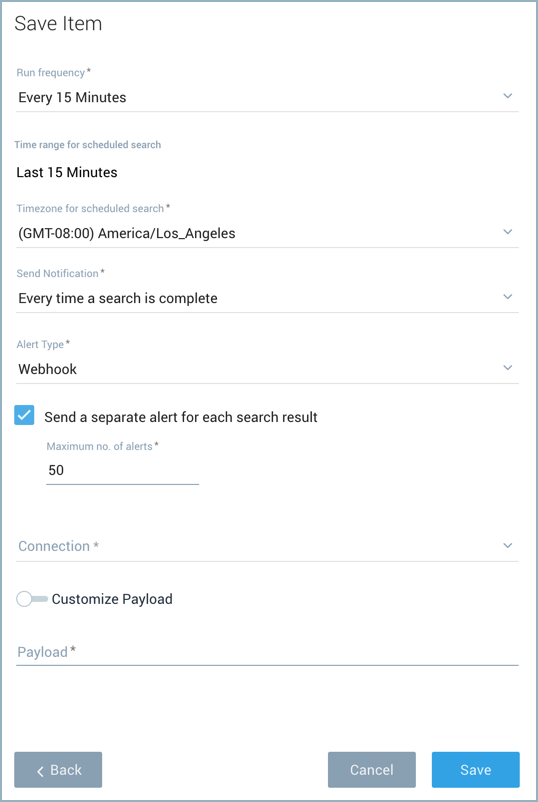Click the left arrow icon in Back
This screenshot has height=802, width=538.
[40, 771]
